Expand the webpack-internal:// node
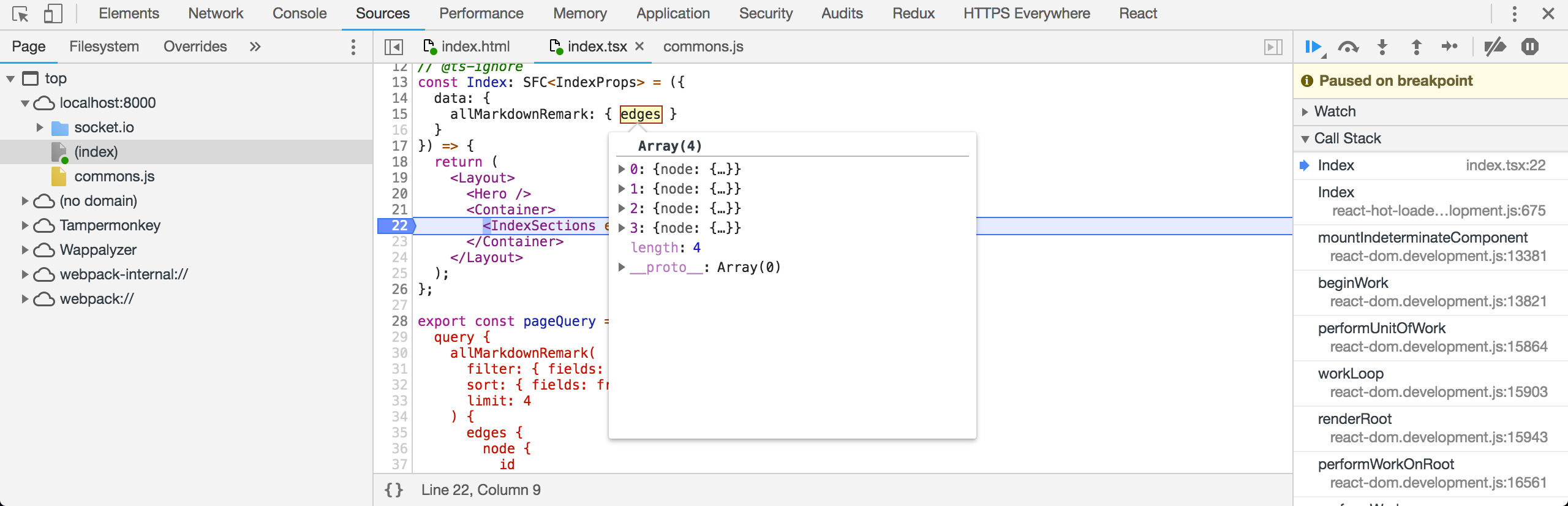This screenshot has height=506, width=1568. click(25, 274)
